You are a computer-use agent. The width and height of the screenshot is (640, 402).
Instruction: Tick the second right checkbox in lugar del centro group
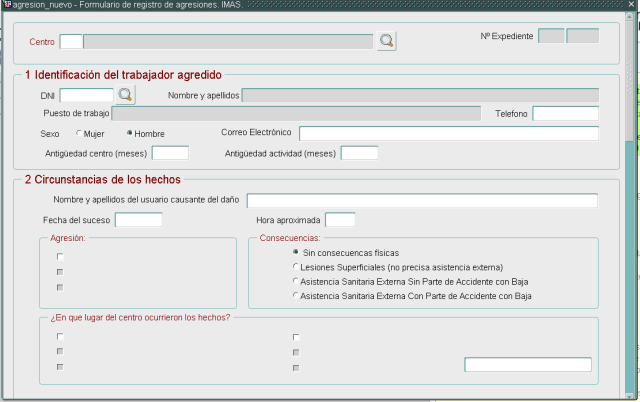[296, 352]
